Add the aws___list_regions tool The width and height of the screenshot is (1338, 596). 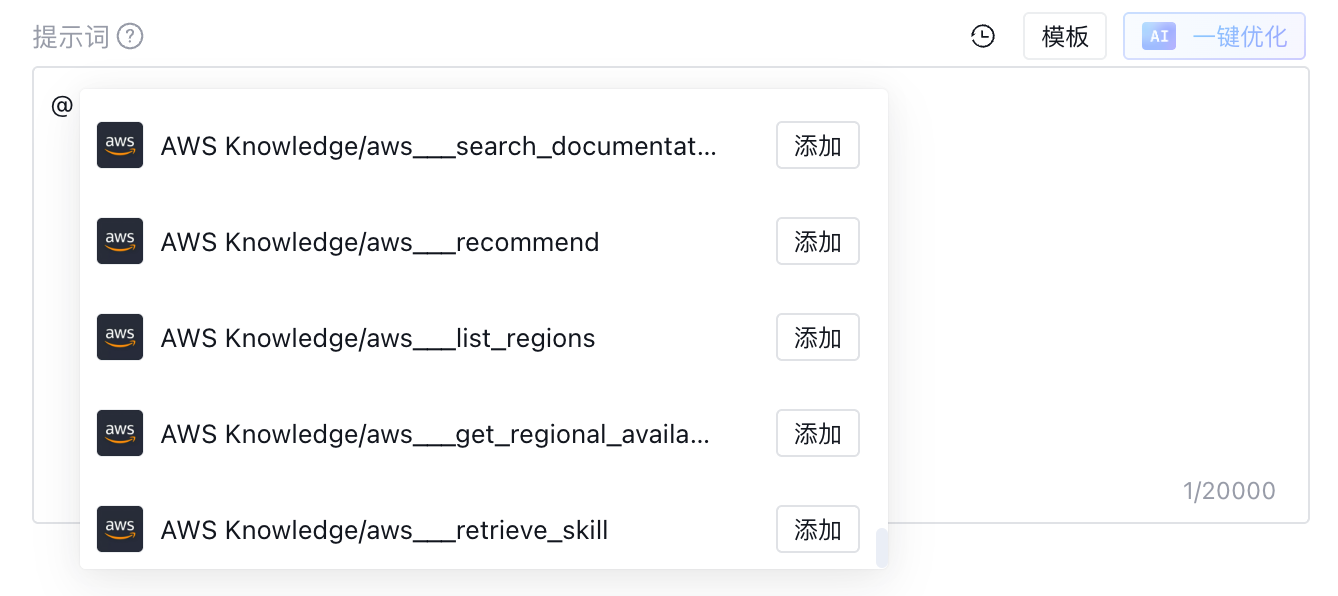tap(818, 338)
